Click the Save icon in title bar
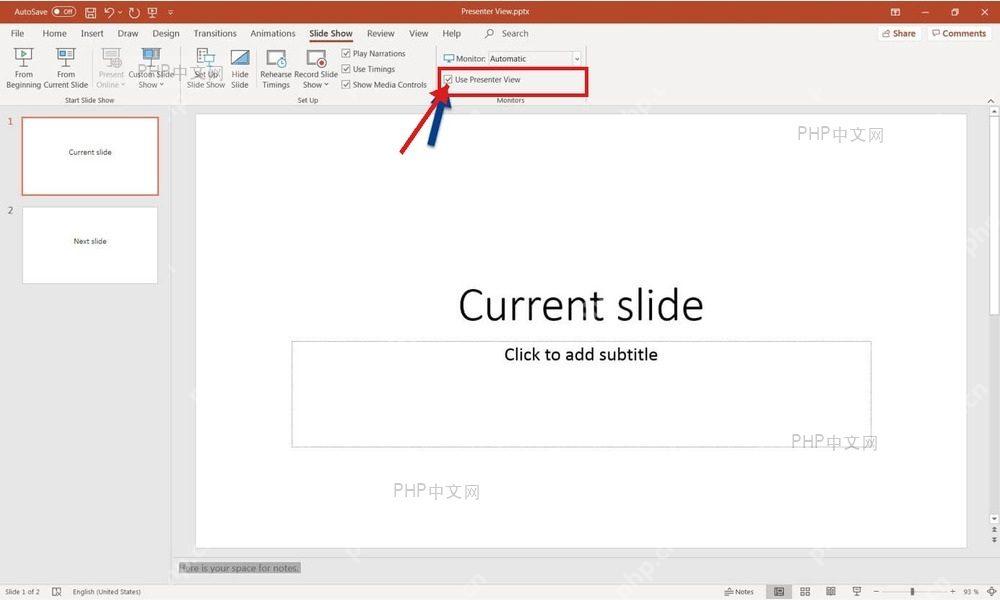 point(91,12)
